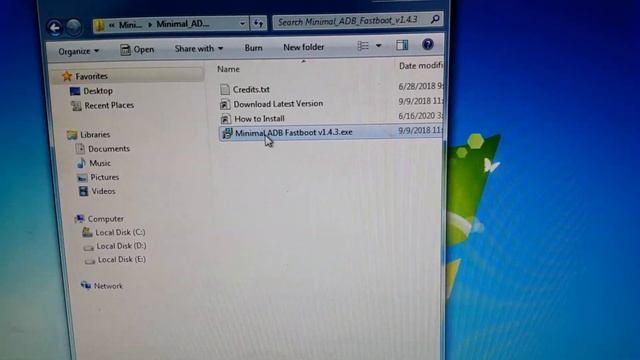Open the Documents library
The image size is (640, 360).
(109, 149)
